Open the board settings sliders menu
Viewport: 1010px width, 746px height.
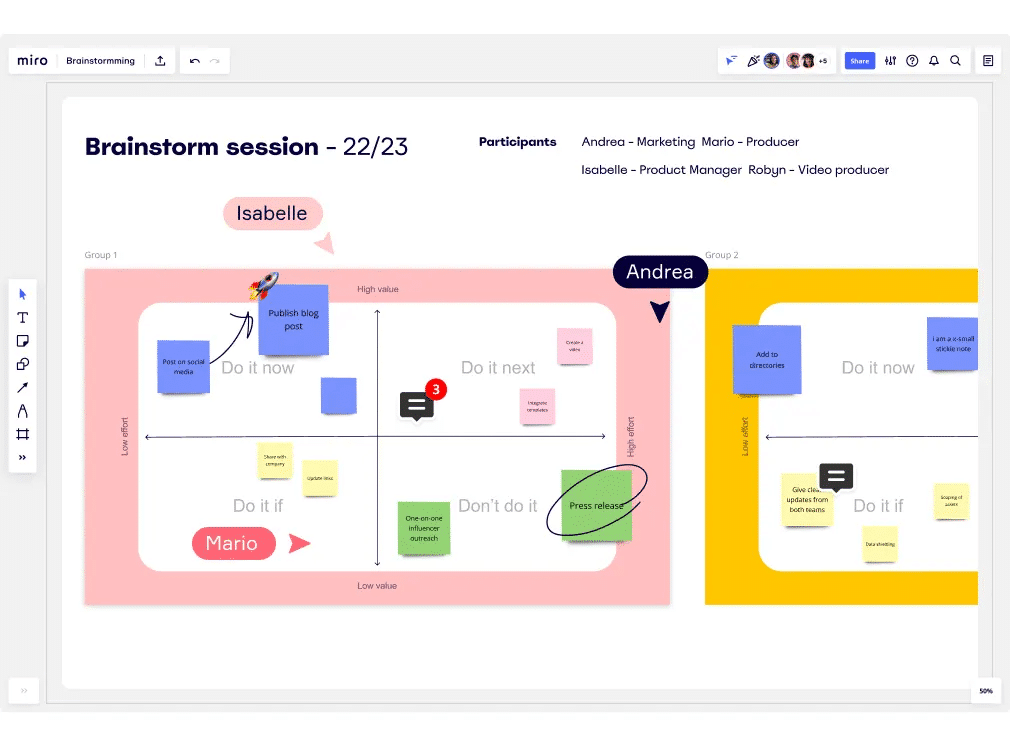(x=890, y=61)
